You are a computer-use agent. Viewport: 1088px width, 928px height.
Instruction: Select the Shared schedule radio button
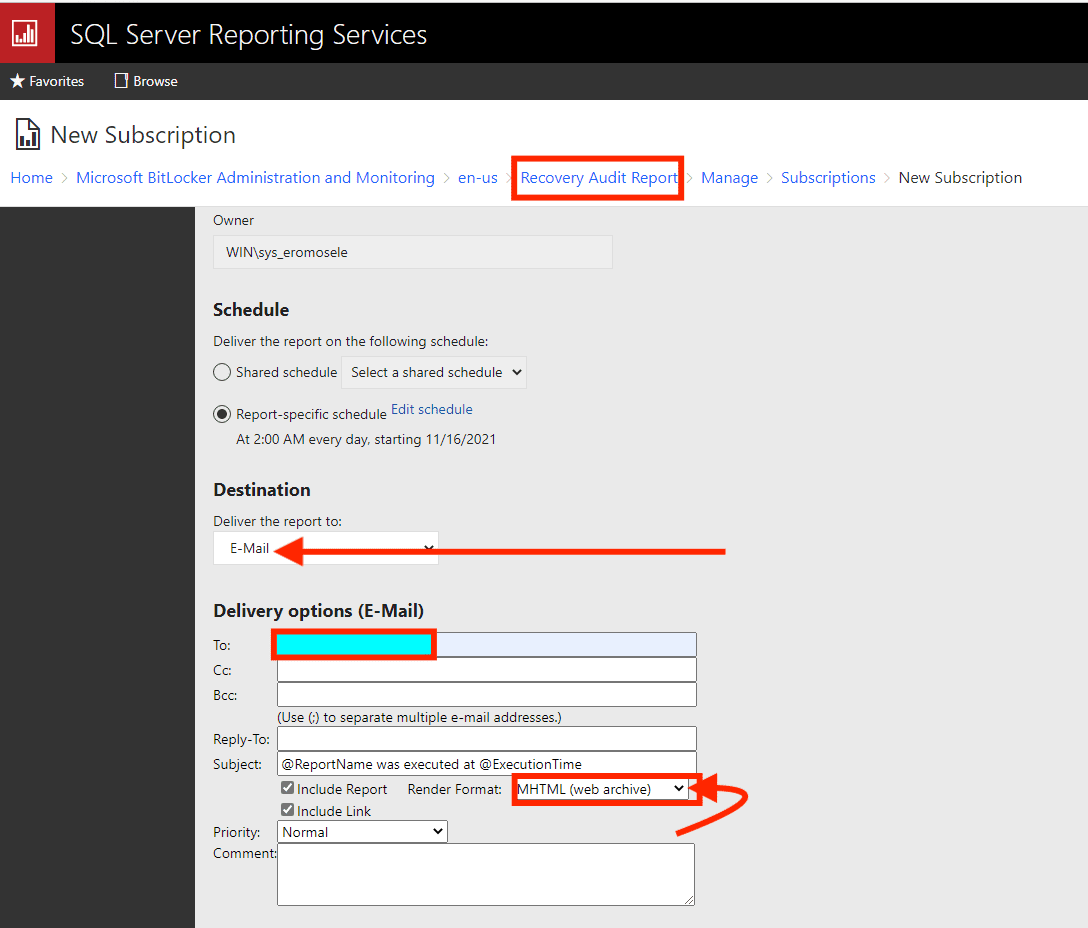point(222,372)
